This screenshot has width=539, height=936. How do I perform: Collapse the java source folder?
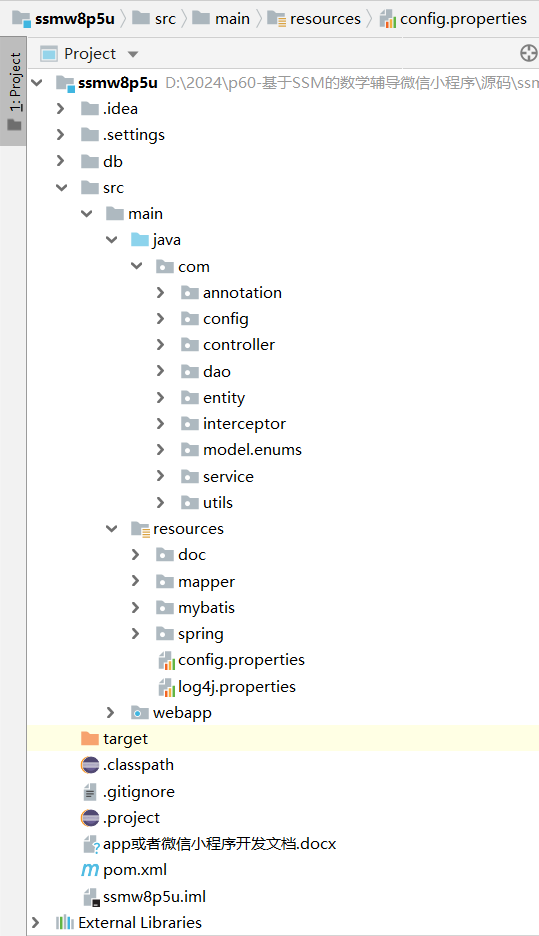(112, 239)
